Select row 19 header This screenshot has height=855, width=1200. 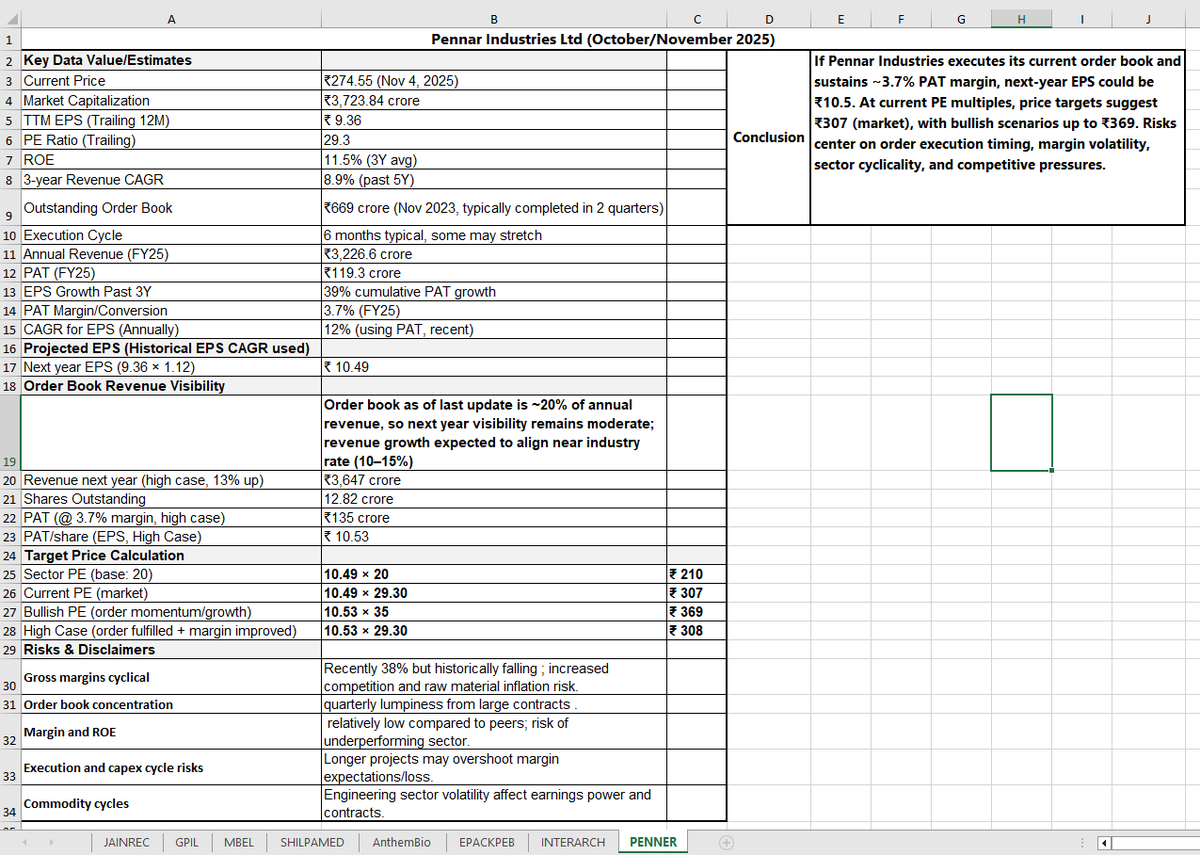(x=10, y=433)
